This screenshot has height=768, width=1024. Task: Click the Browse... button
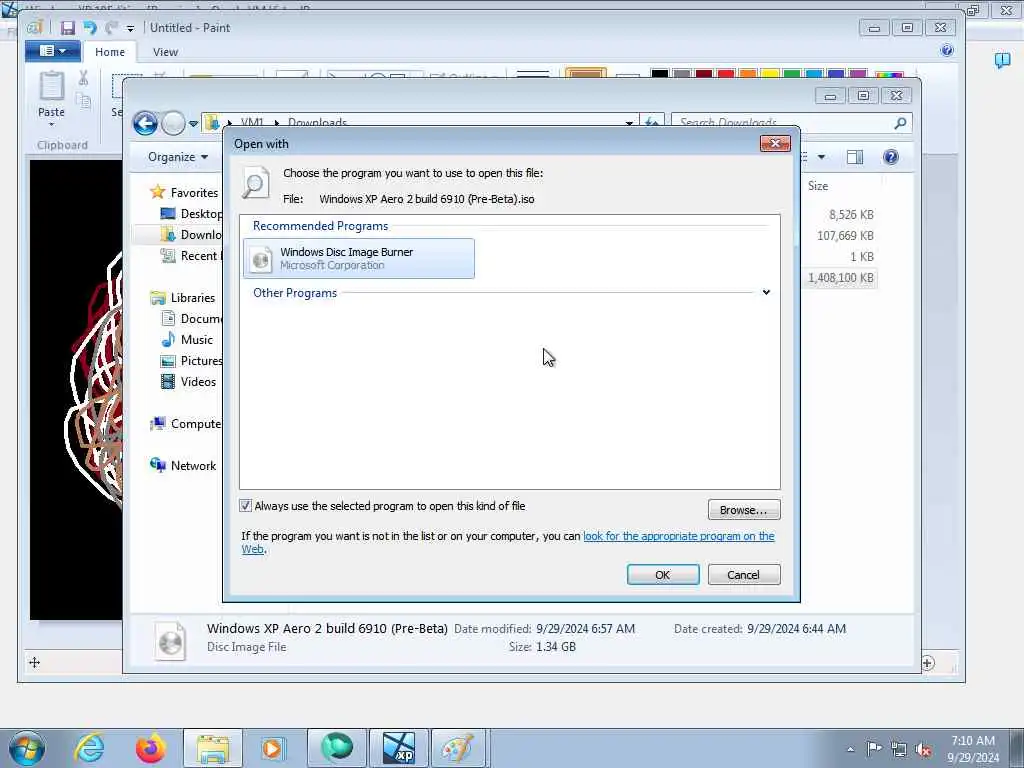pyautogui.click(x=744, y=510)
